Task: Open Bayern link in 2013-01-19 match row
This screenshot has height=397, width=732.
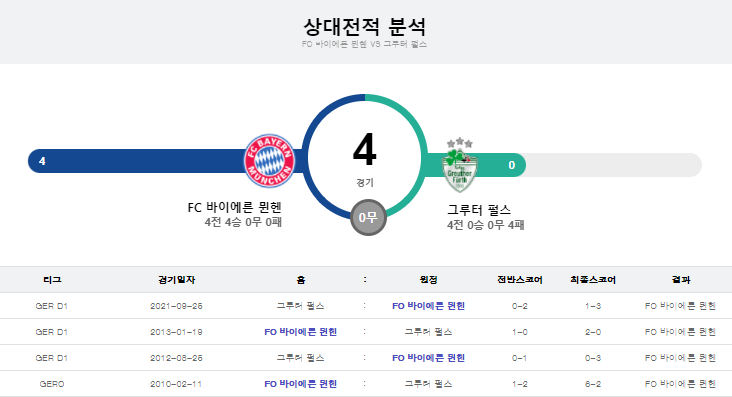Action: tap(301, 332)
